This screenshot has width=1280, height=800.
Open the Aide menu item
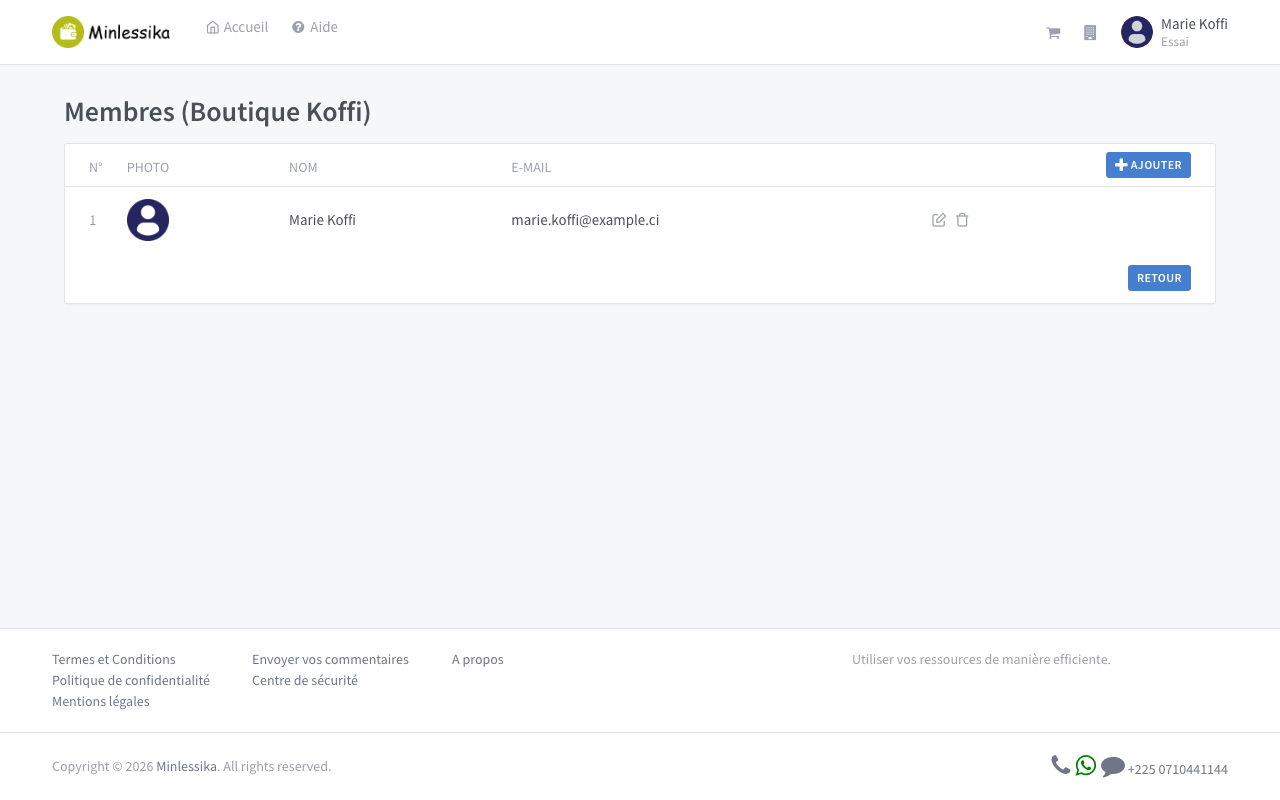click(315, 27)
